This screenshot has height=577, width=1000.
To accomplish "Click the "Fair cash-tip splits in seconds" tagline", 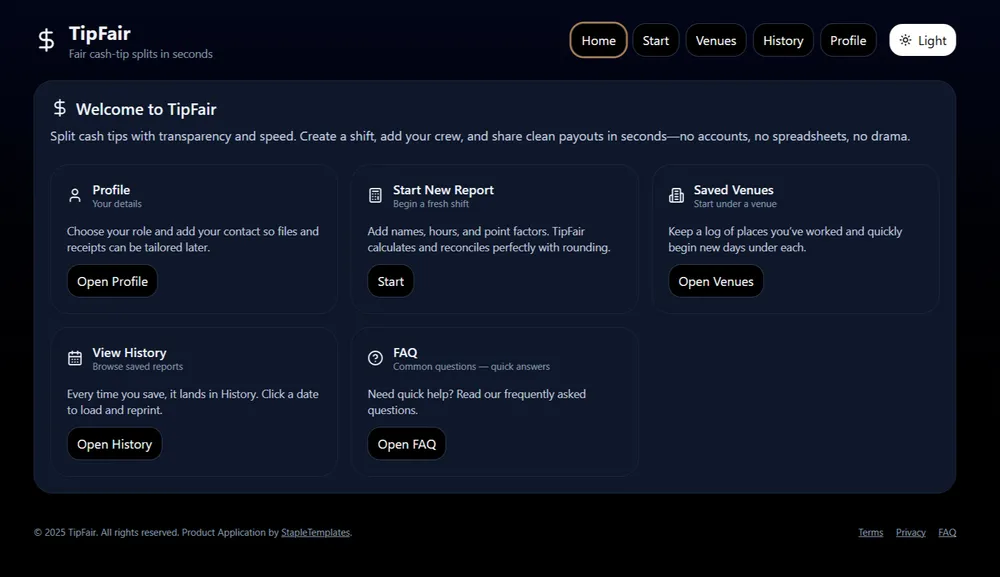I will coord(141,54).
